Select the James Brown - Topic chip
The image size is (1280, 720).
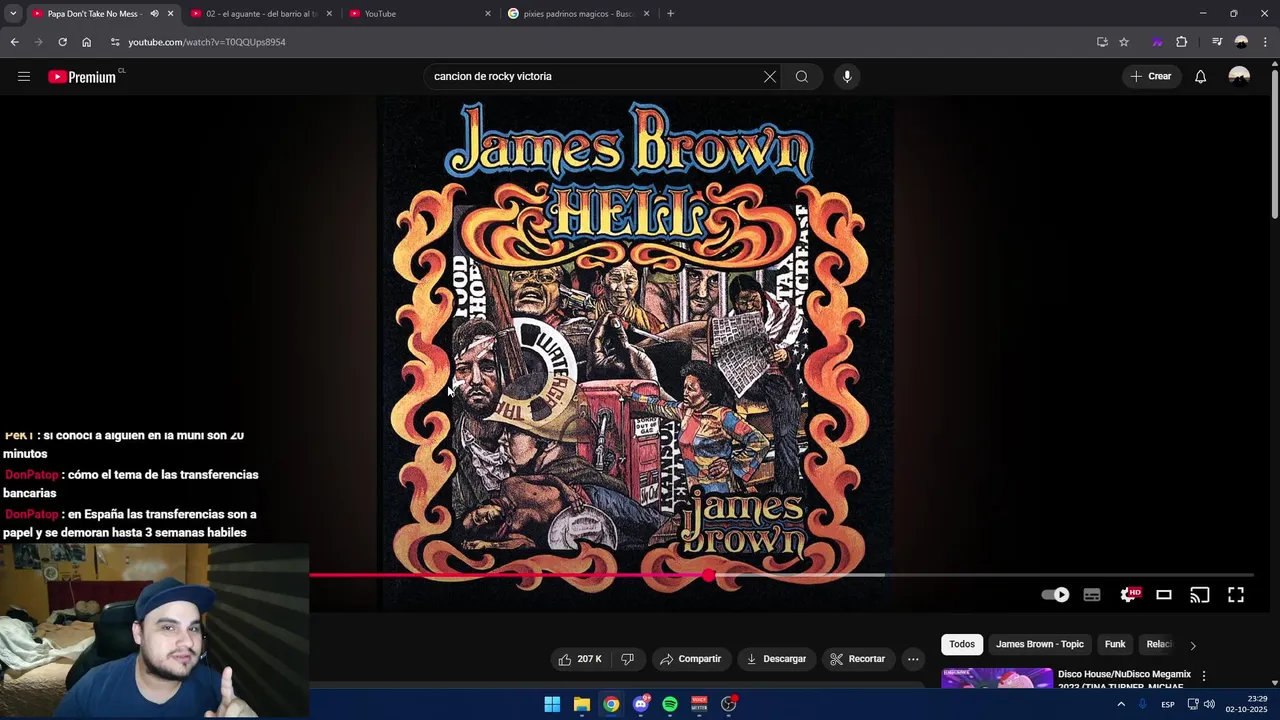click(1040, 644)
